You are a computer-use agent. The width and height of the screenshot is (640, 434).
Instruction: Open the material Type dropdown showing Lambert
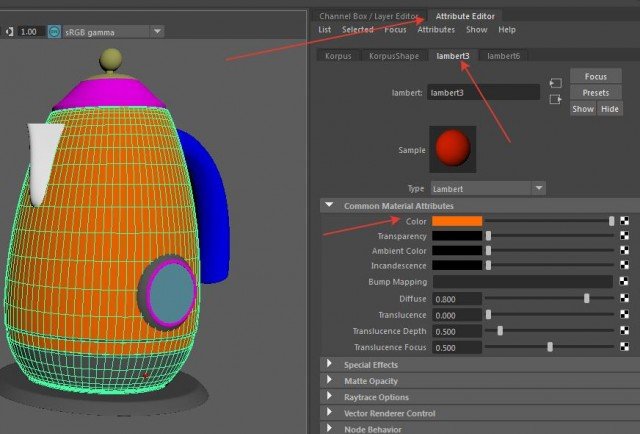486,188
